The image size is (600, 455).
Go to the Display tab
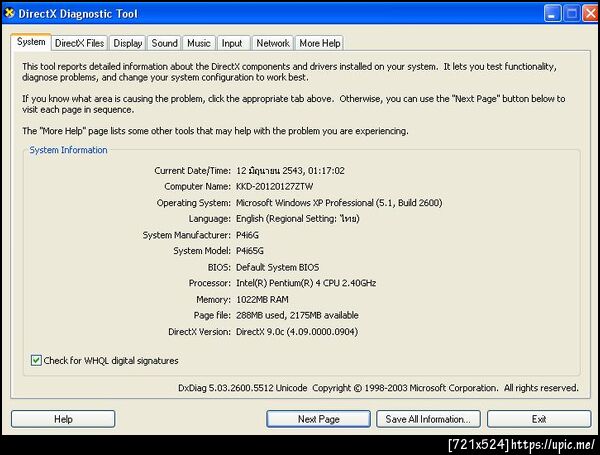pos(127,43)
